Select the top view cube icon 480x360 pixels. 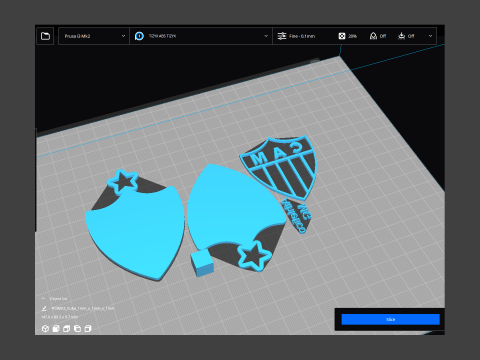tap(67, 329)
